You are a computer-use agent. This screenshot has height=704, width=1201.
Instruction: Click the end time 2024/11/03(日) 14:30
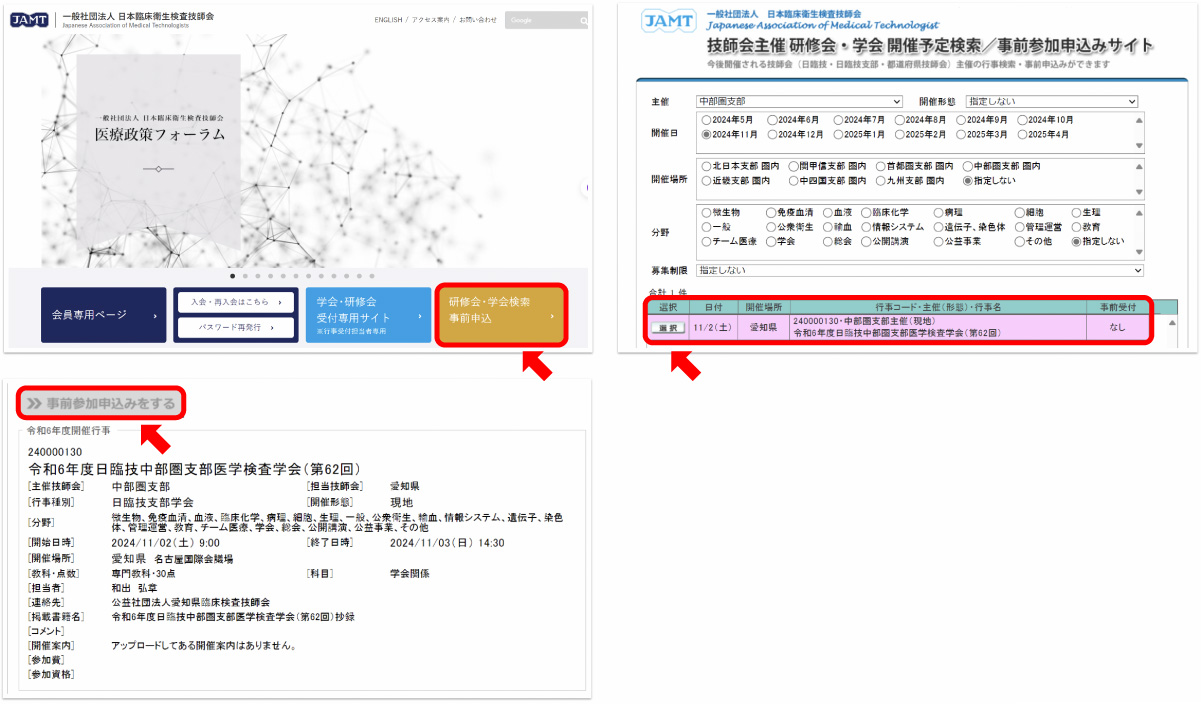click(x=447, y=544)
